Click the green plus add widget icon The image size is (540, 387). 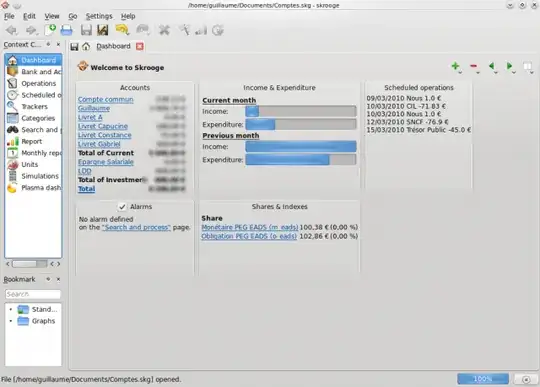point(455,66)
